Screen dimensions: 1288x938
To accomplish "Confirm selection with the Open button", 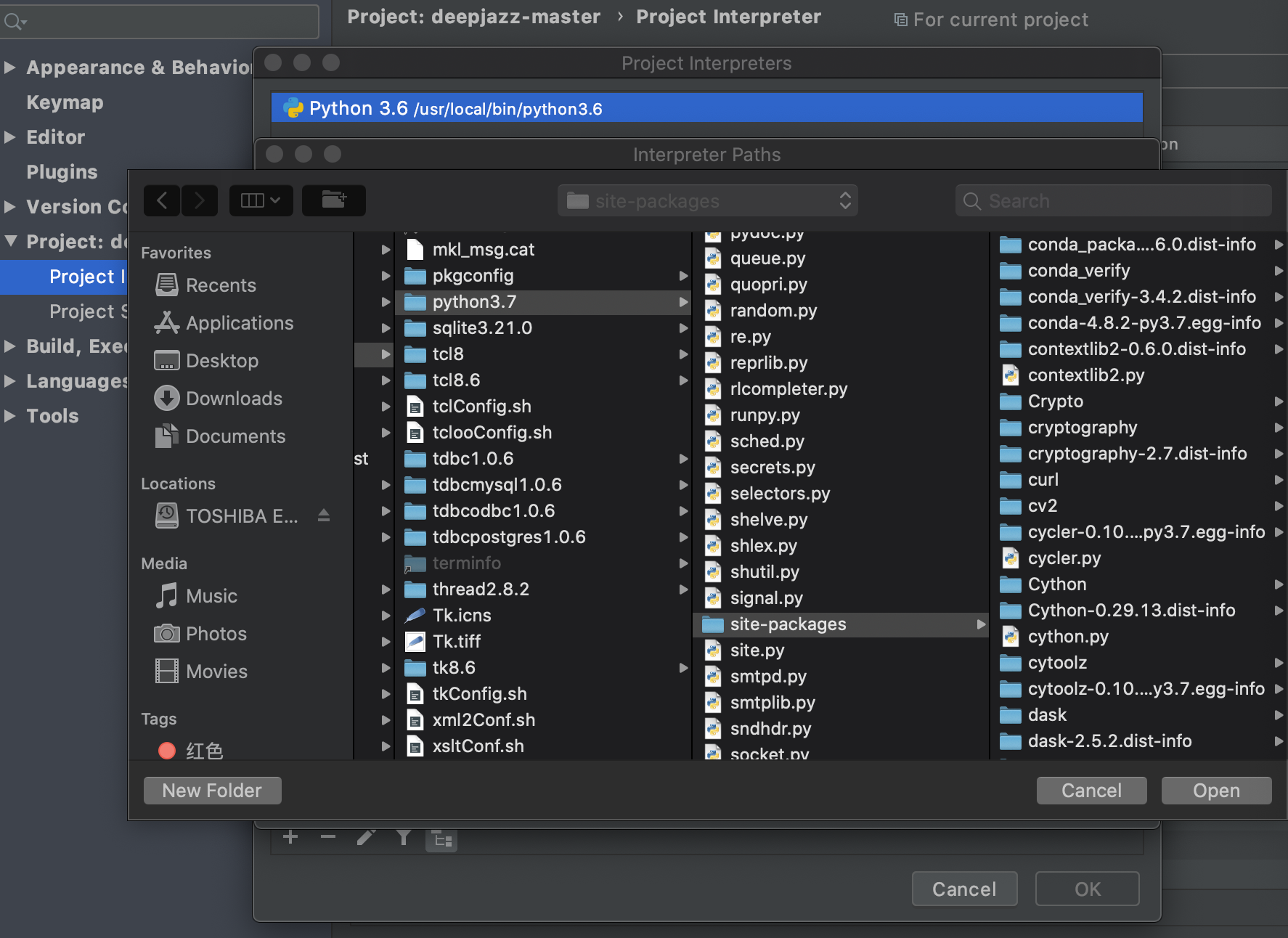I will tap(1215, 790).
